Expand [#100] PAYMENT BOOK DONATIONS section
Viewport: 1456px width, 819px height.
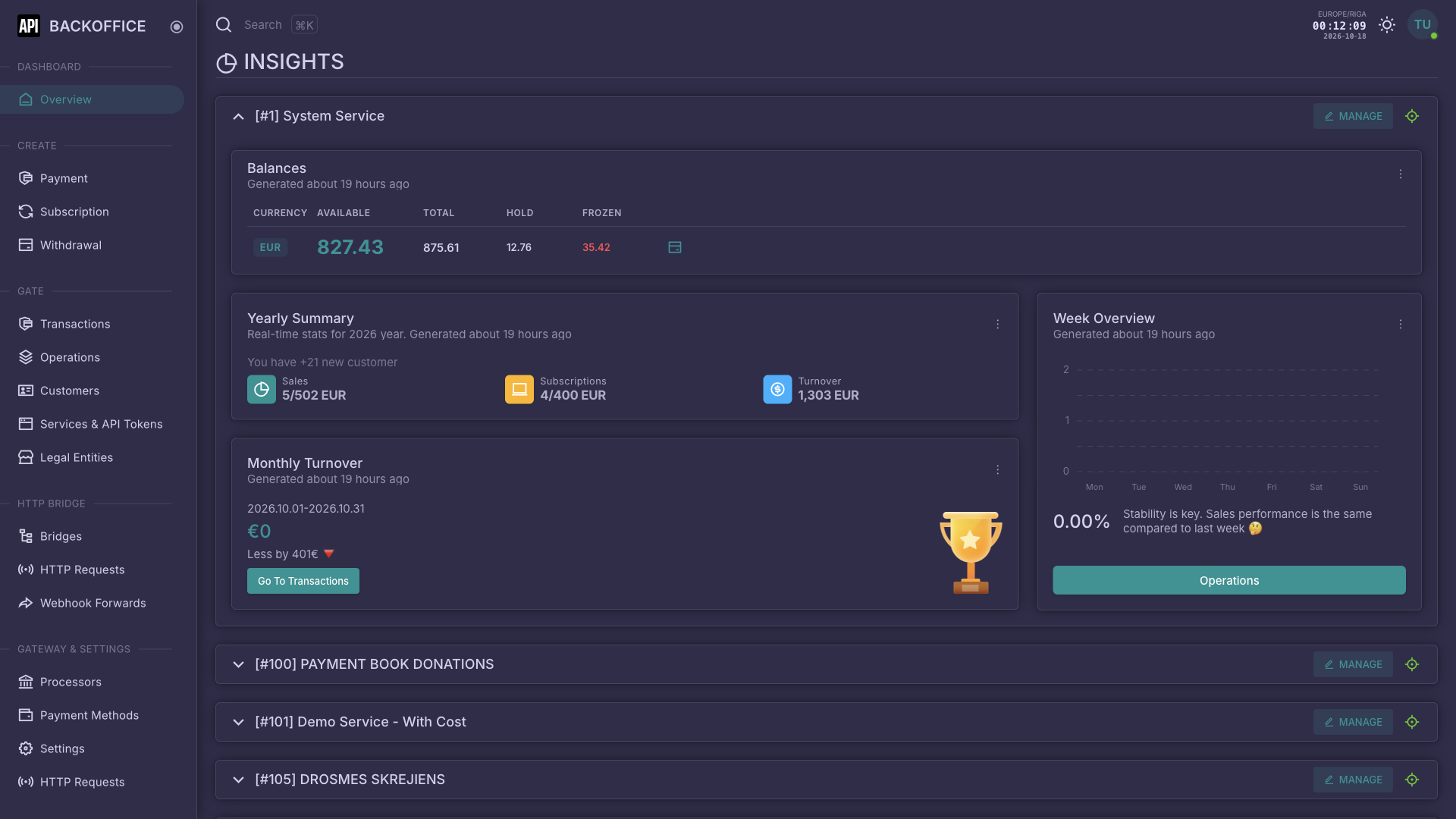tap(238, 664)
